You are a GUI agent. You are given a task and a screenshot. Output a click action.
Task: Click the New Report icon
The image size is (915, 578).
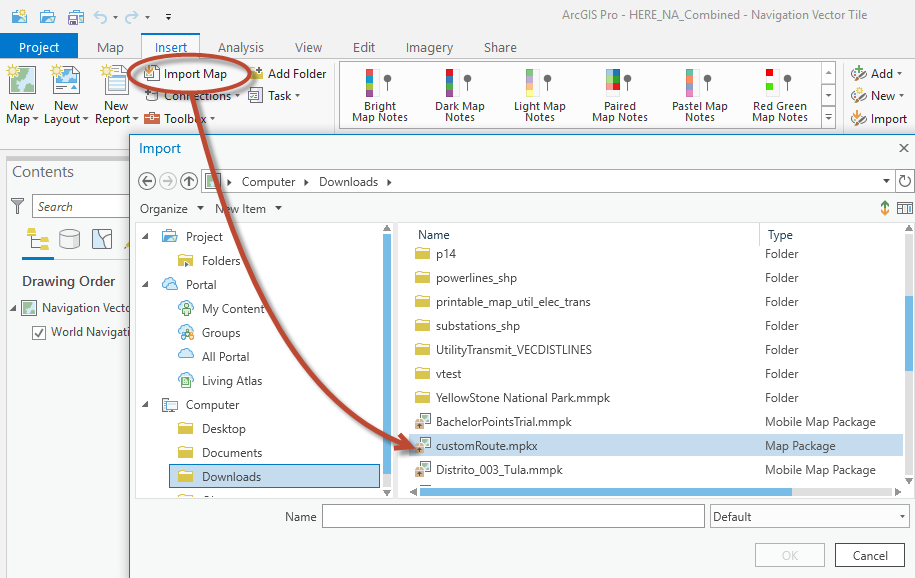[x=116, y=80]
